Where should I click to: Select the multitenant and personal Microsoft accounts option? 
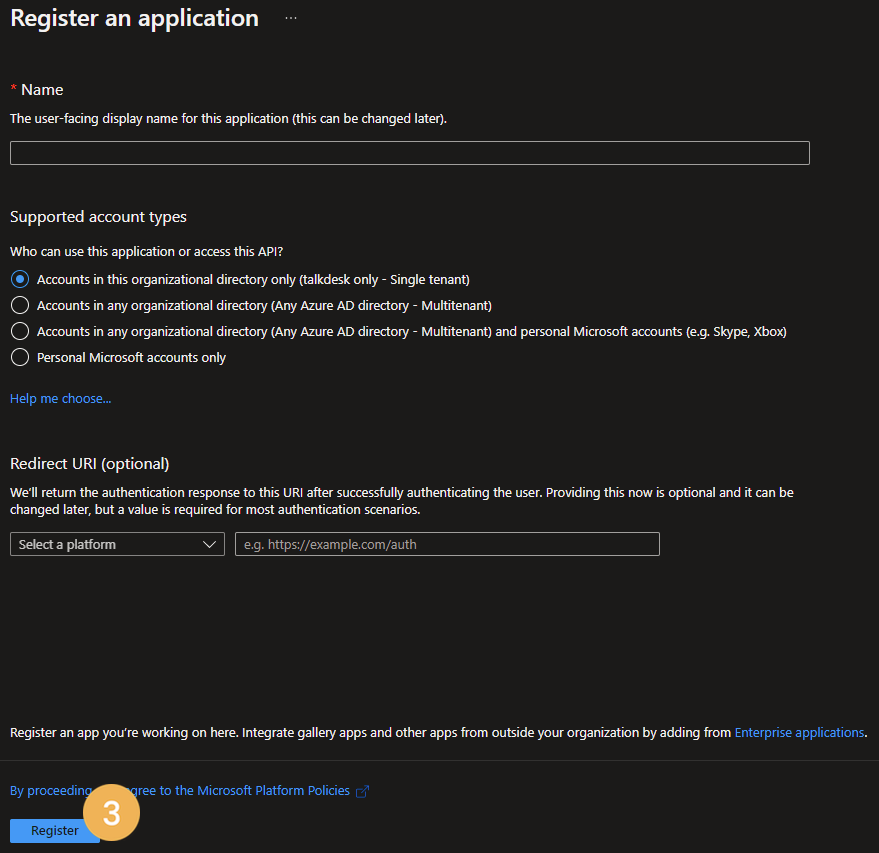pyautogui.click(x=19, y=330)
